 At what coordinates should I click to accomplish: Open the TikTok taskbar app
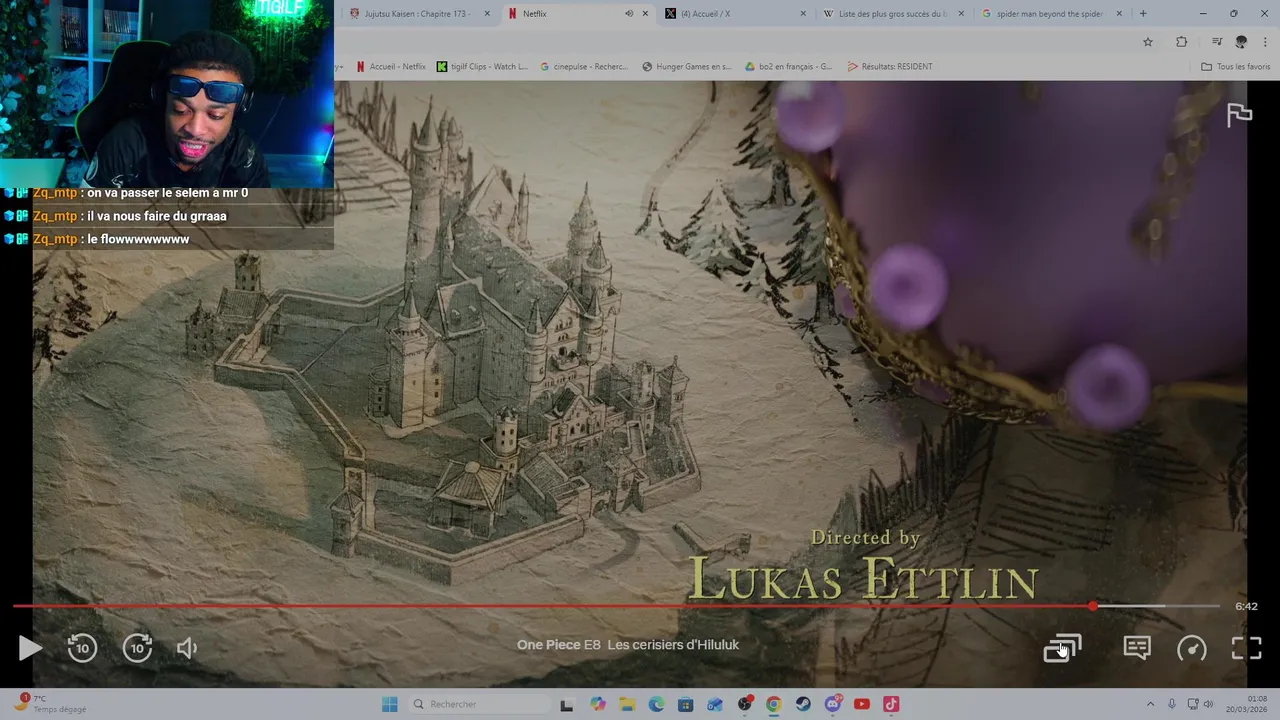coord(891,704)
